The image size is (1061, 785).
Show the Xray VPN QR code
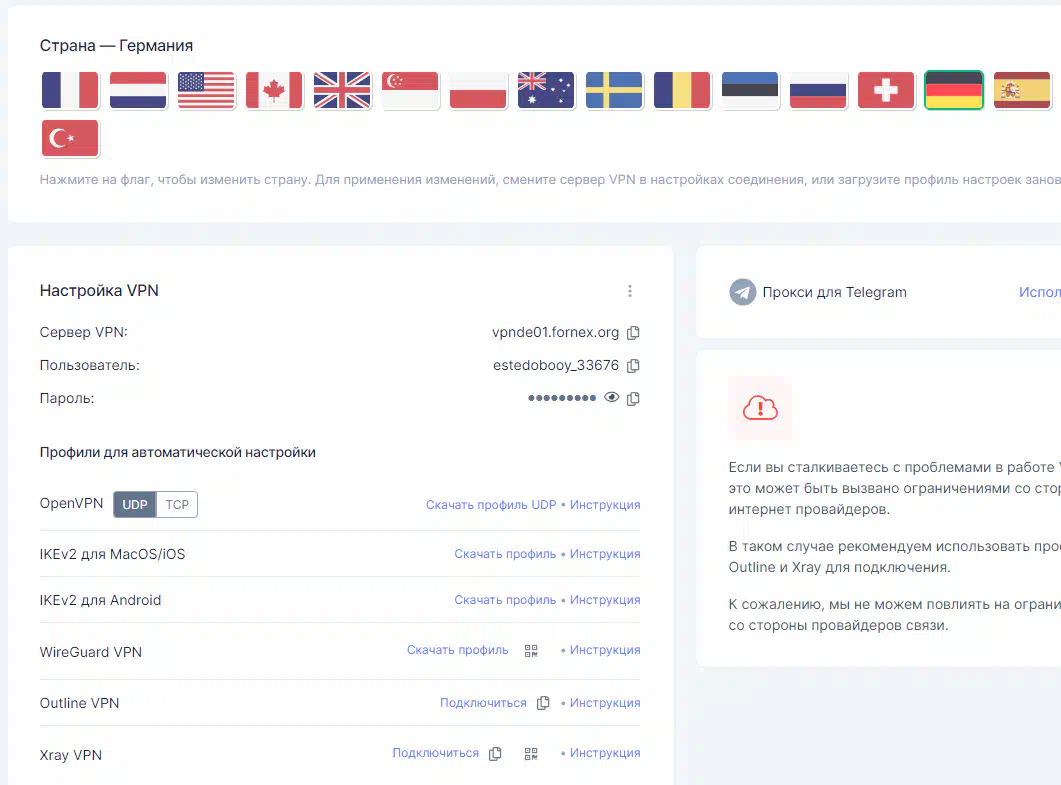coord(531,754)
